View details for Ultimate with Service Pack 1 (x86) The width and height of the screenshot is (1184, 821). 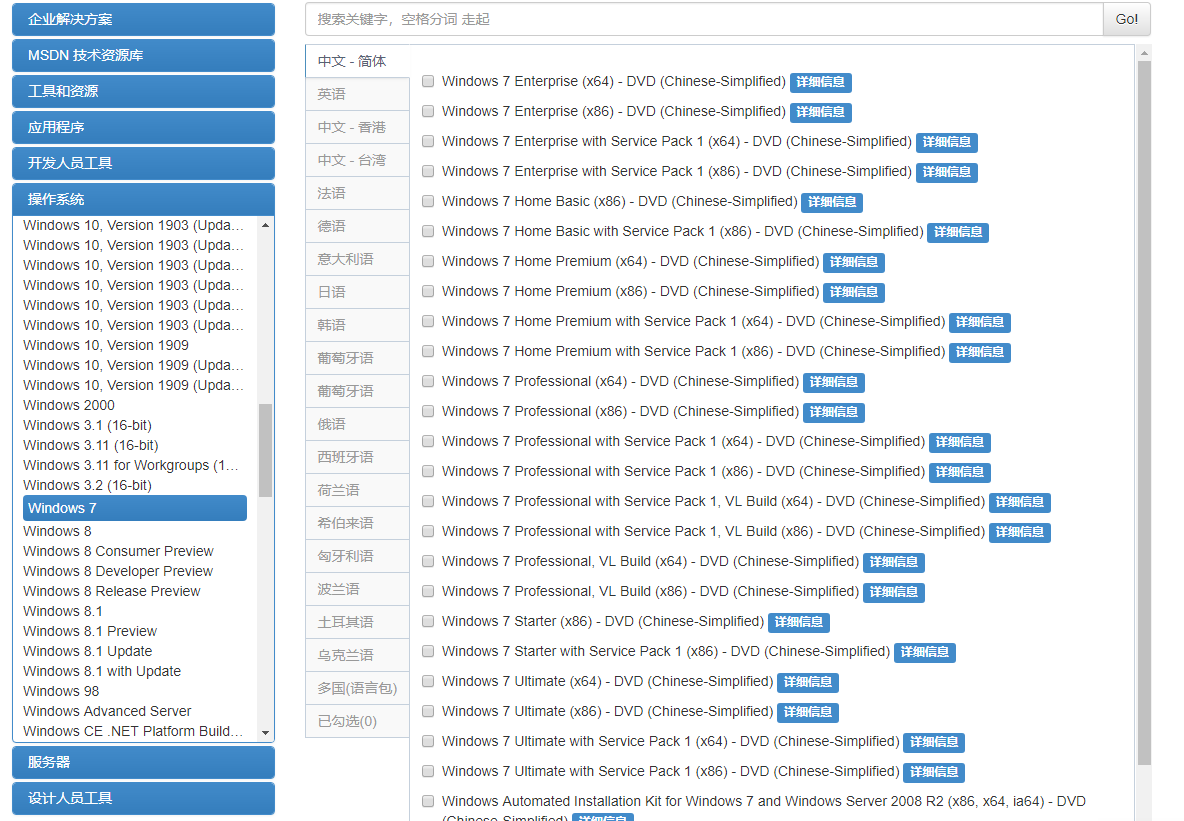933,772
